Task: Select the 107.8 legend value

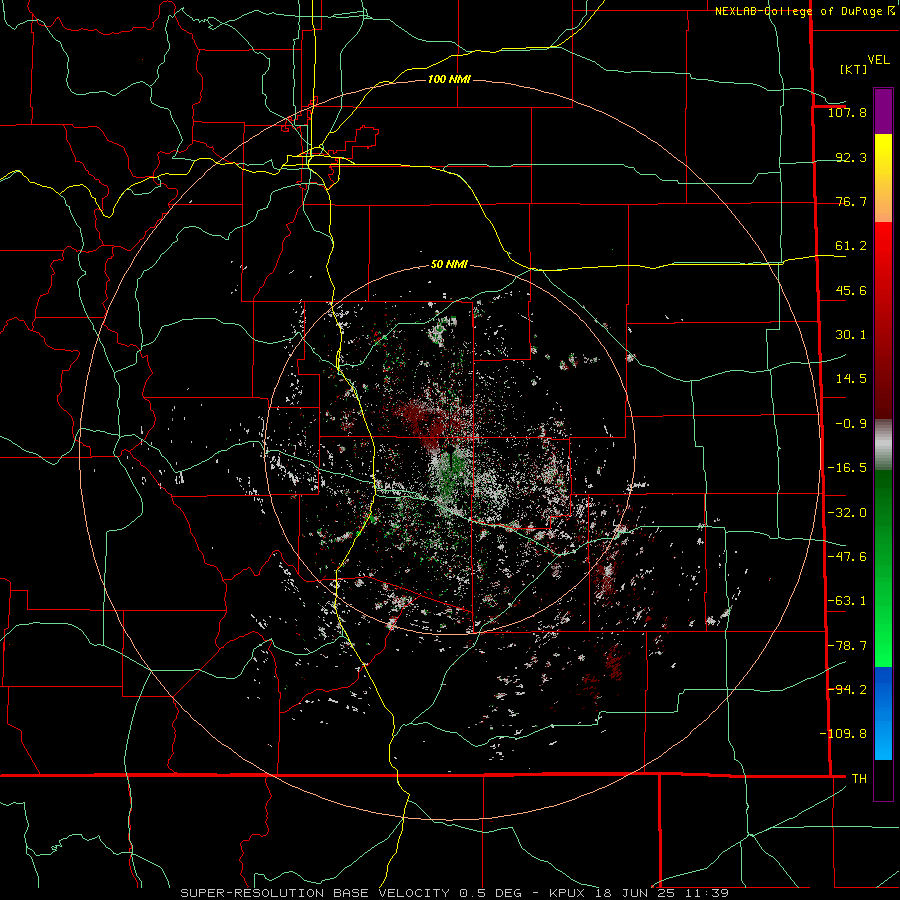Action: (847, 112)
